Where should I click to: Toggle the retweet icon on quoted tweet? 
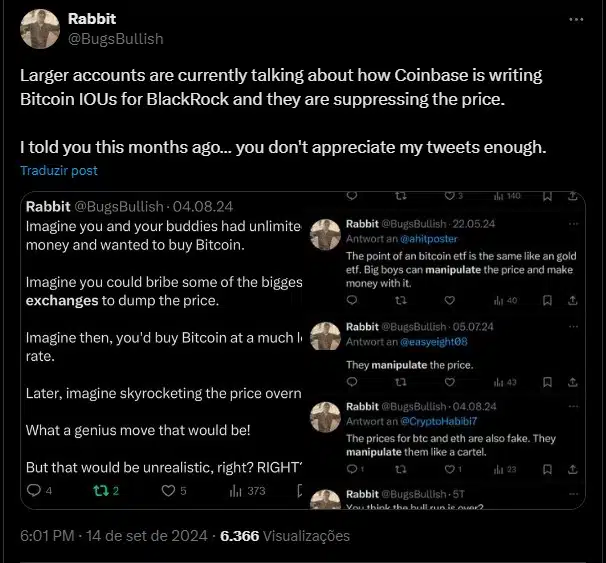tap(99, 490)
